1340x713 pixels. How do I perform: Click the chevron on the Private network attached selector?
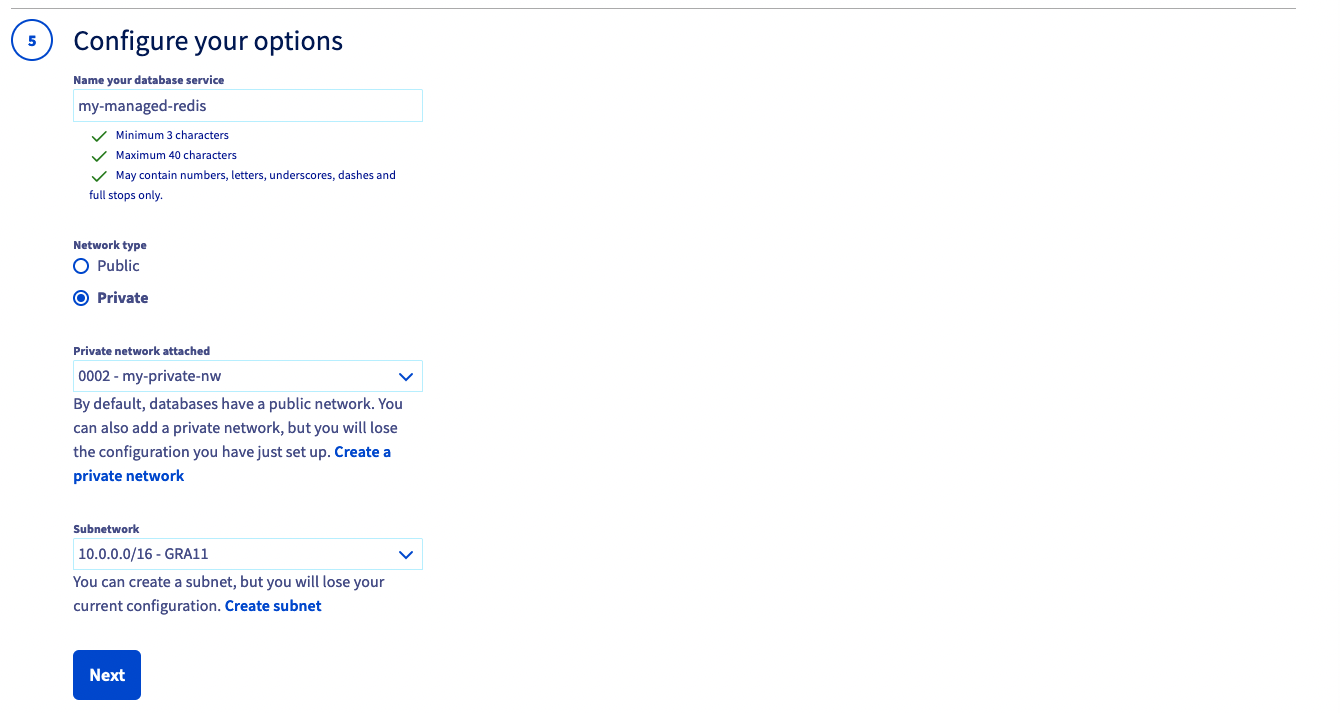[x=406, y=375]
